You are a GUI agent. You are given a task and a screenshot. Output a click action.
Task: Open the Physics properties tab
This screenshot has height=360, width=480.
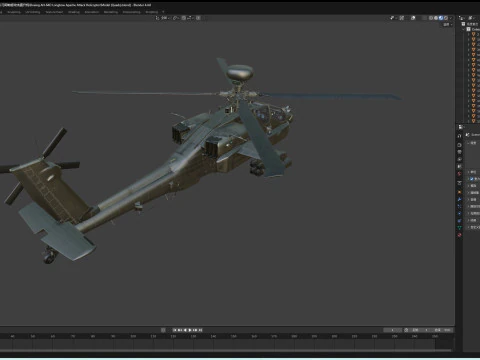tap(459, 213)
